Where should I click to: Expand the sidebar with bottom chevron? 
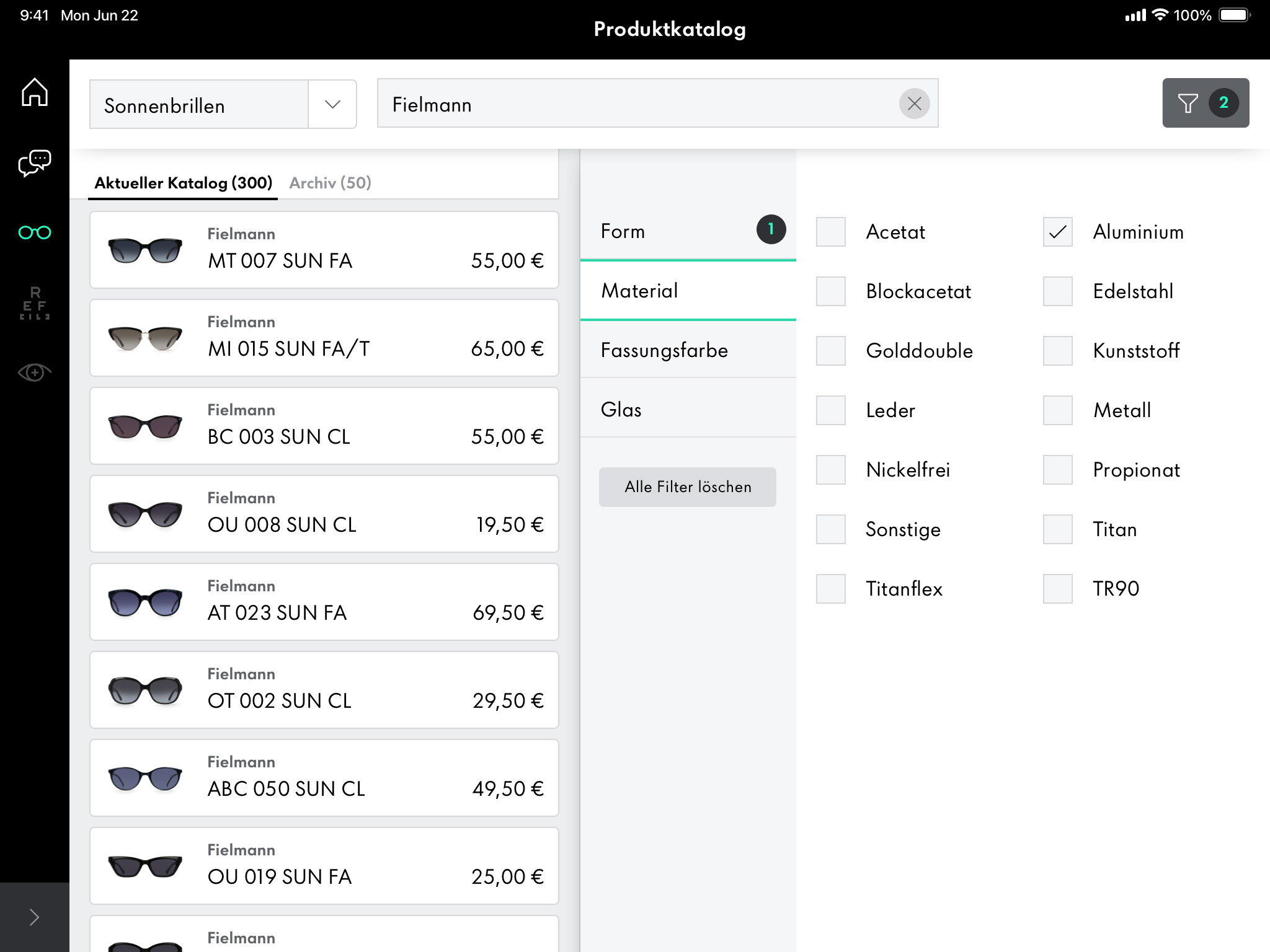point(35,917)
